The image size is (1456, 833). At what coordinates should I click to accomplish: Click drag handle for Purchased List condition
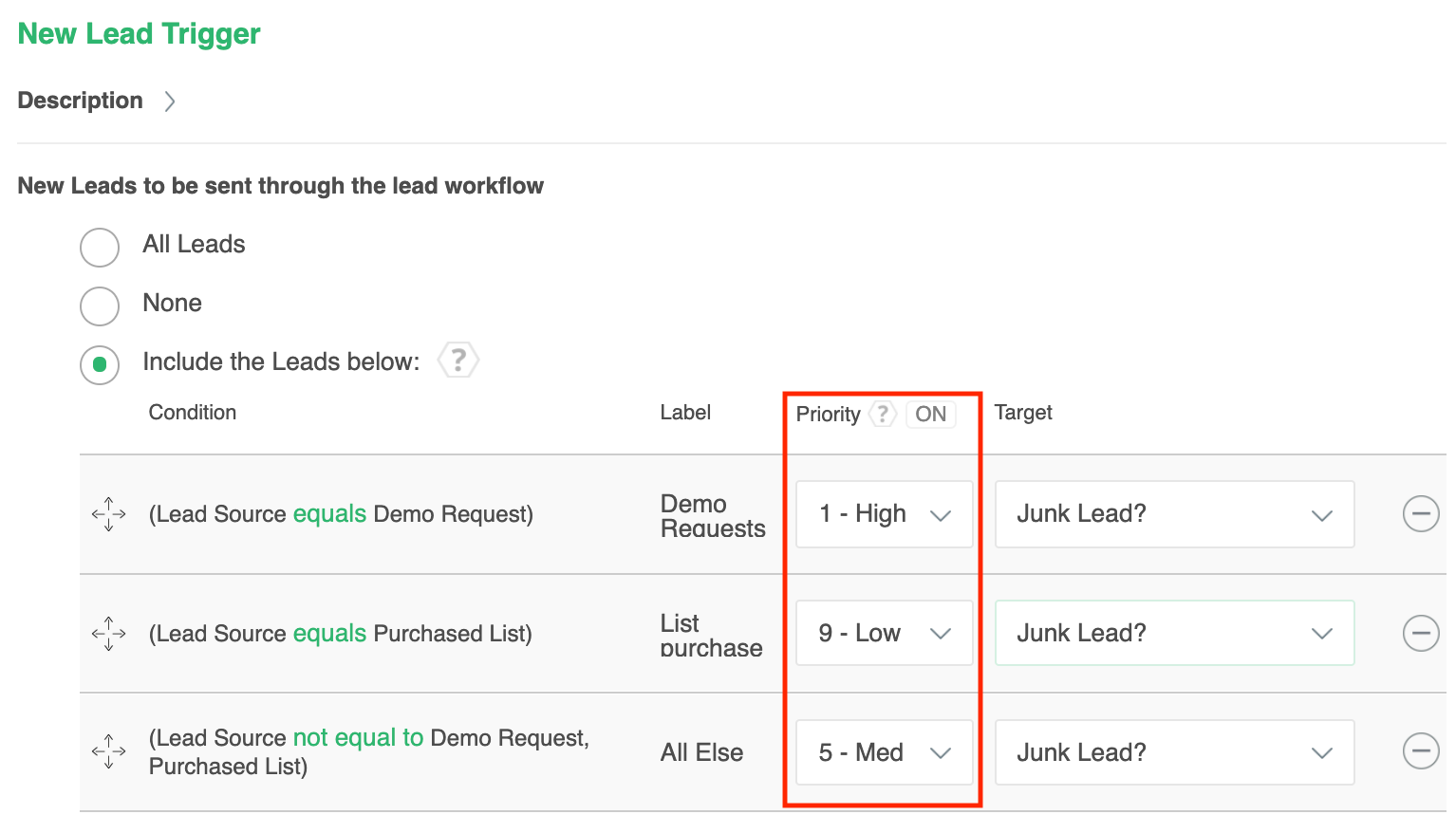(x=109, y=633)
